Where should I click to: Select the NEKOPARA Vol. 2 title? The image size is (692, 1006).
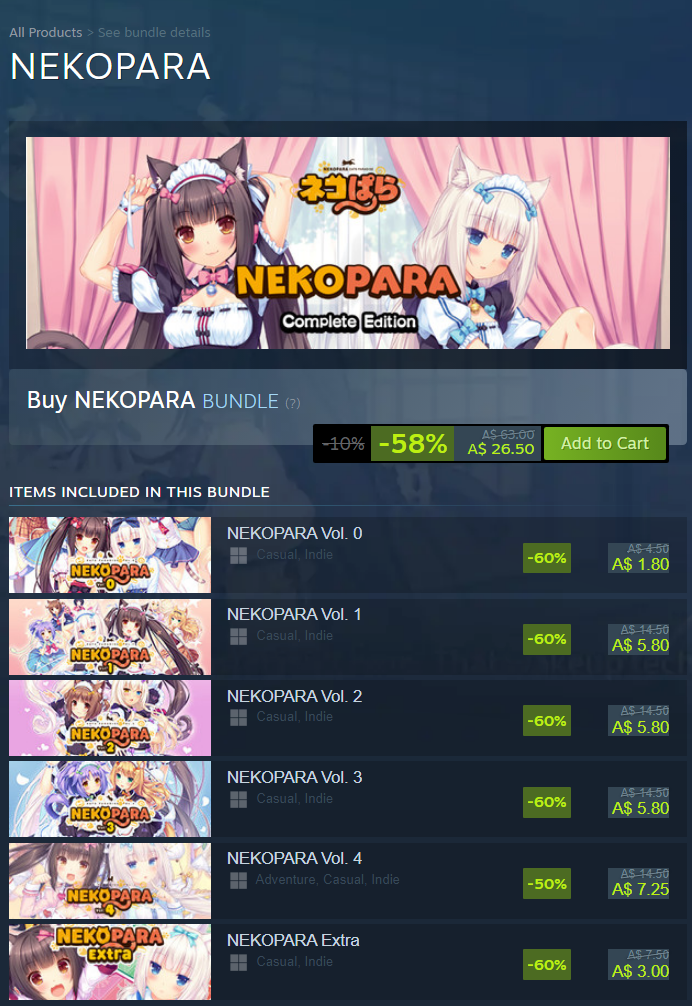[x=294, y=696]
